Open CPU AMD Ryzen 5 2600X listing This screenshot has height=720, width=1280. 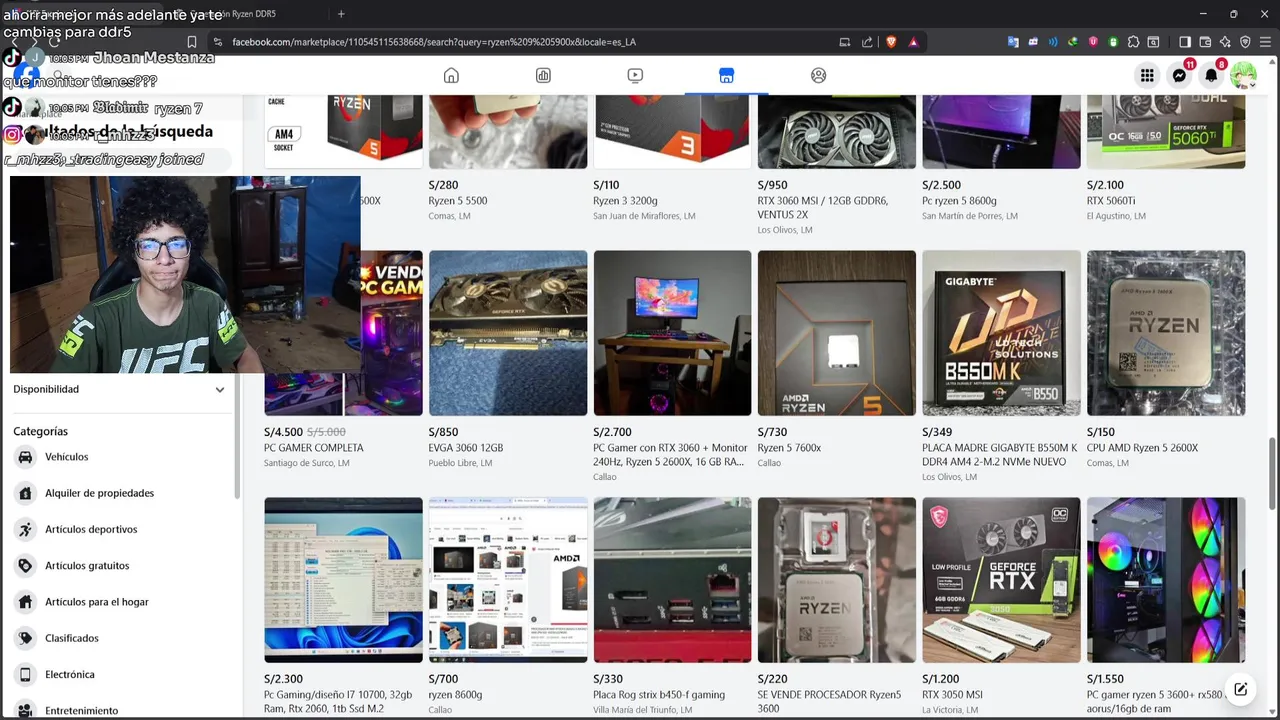point(1142,448)
